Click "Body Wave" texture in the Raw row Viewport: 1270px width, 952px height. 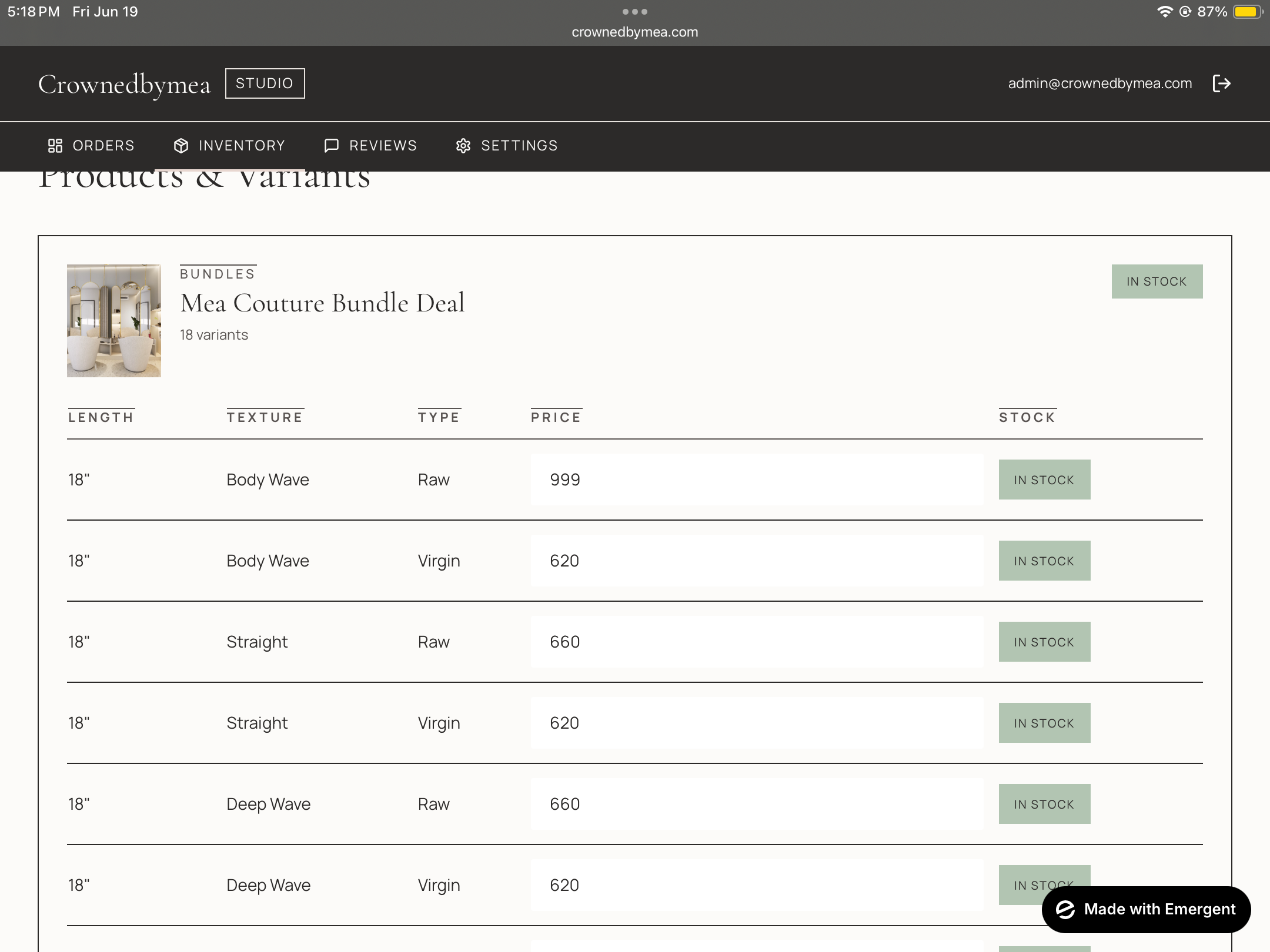click(x=268, y=480)
